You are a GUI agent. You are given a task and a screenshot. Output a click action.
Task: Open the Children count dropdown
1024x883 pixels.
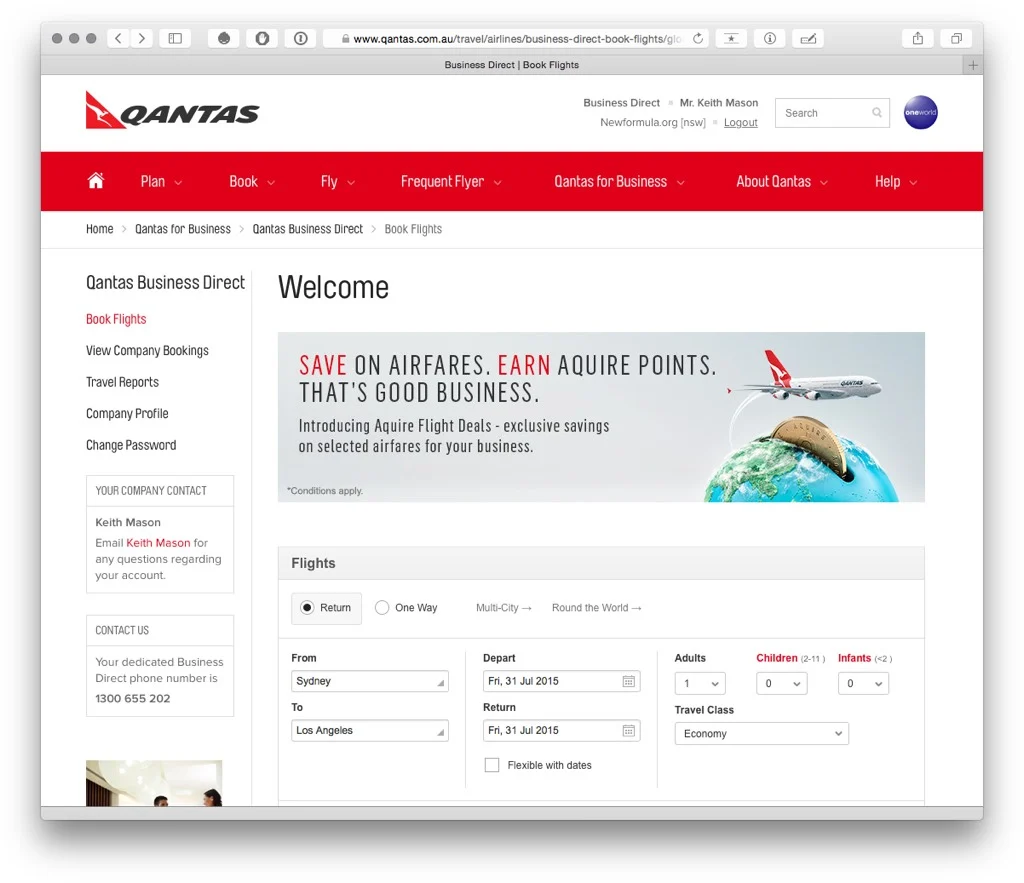tap(781, 683)
